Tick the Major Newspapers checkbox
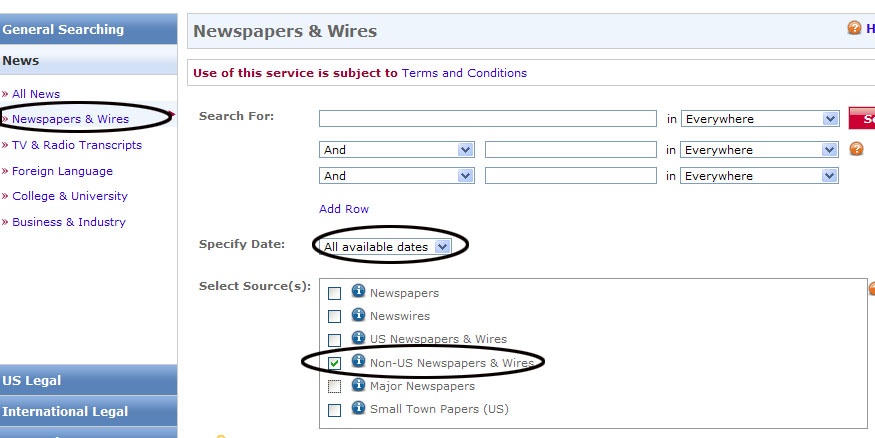This screenshot has width=875, height=438. click(334, 387)
